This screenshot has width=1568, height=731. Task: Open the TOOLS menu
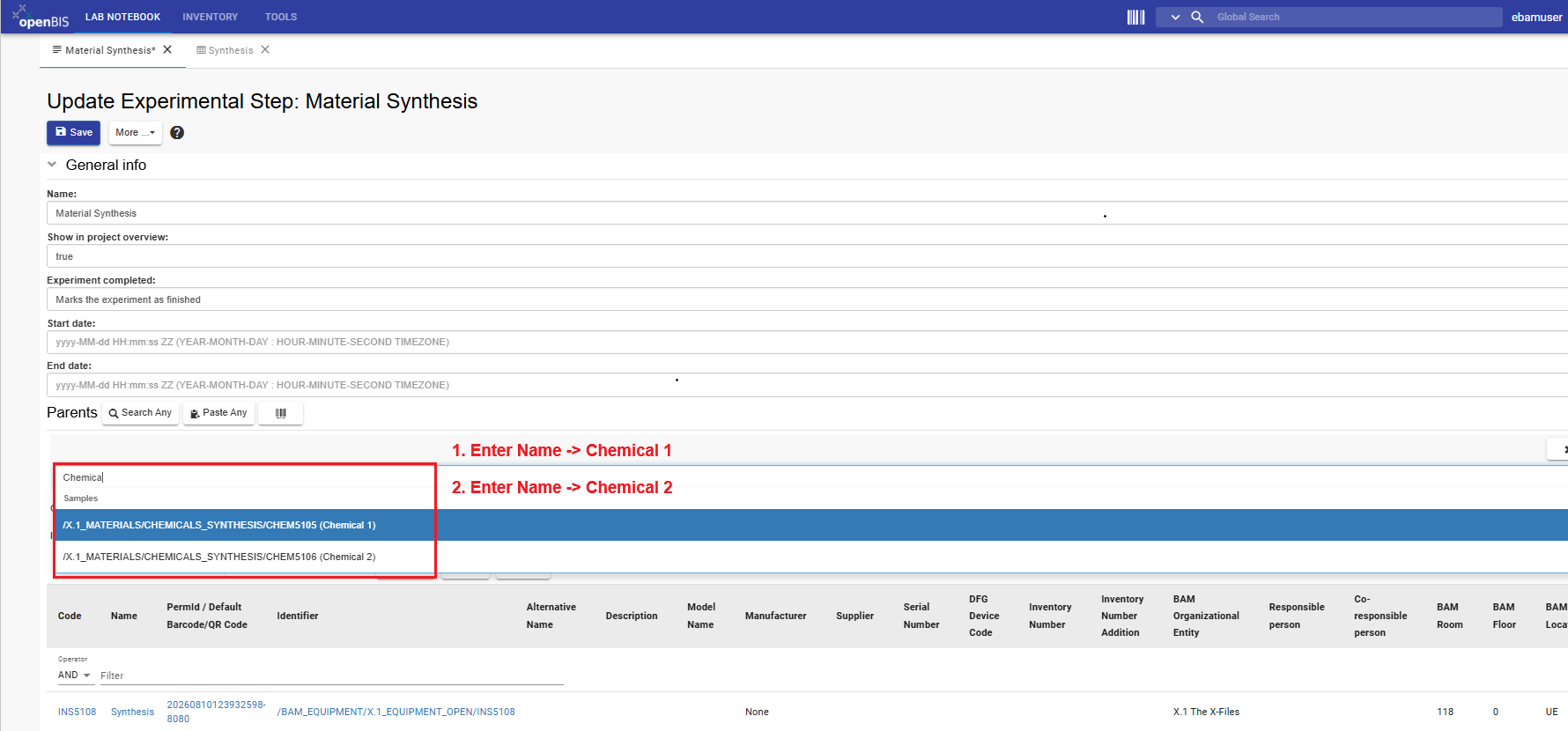click(281, 17)
